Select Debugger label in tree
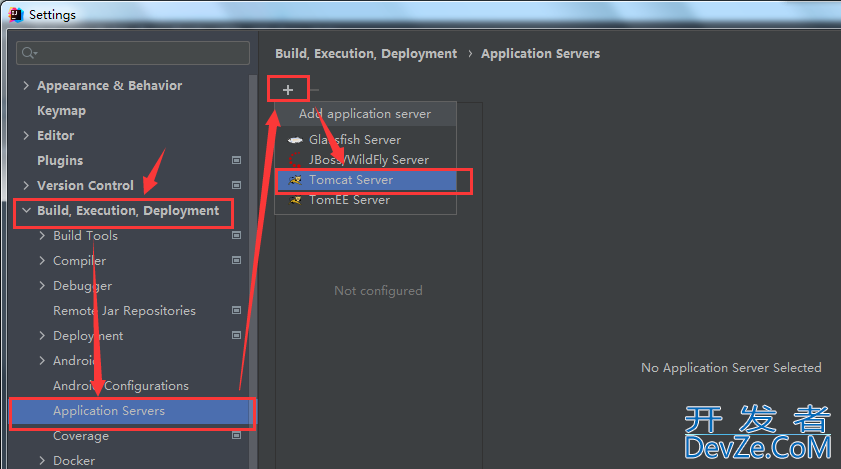Screen dimensions: 841x469 pyautogui.click(x=83, y=286)
